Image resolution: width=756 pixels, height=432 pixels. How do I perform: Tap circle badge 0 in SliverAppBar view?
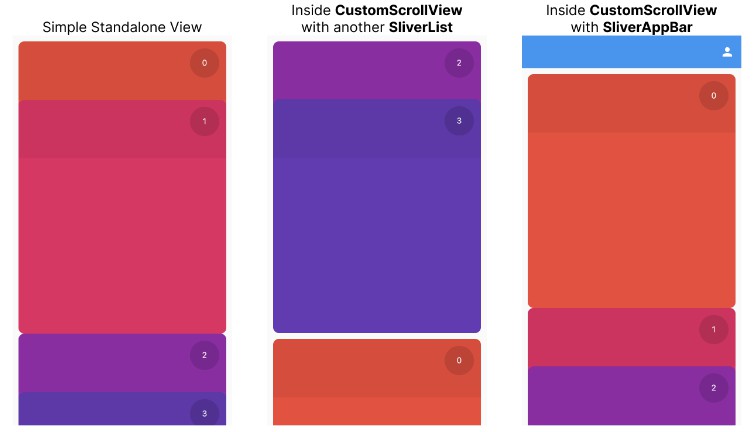(714, 95)
